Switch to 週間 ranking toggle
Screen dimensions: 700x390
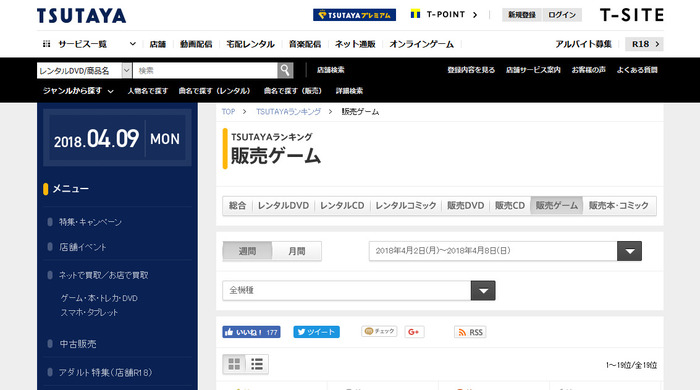point(247,251)
